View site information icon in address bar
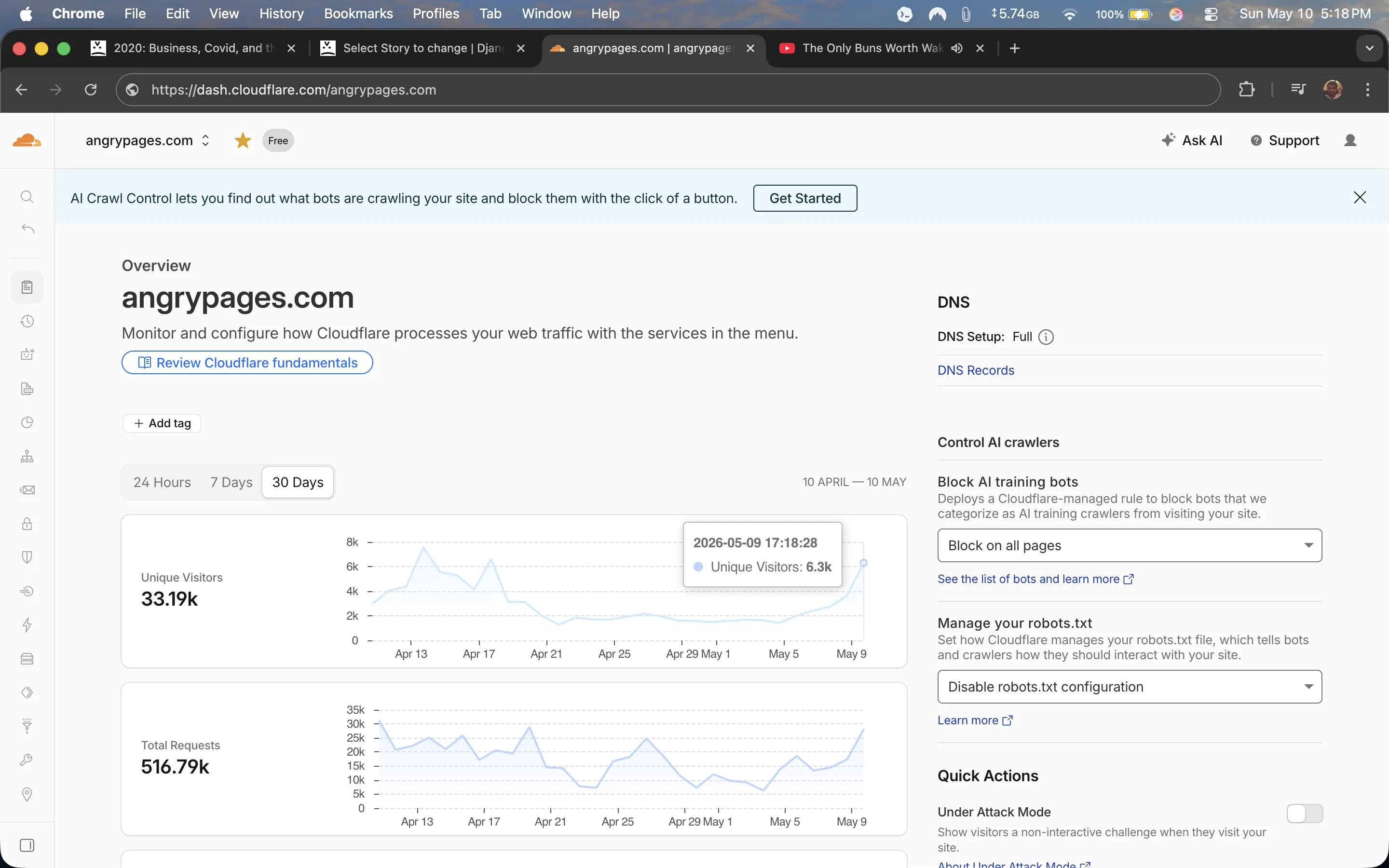The image size is (1389, 868). pyautogui.click(x=133, y=90)
